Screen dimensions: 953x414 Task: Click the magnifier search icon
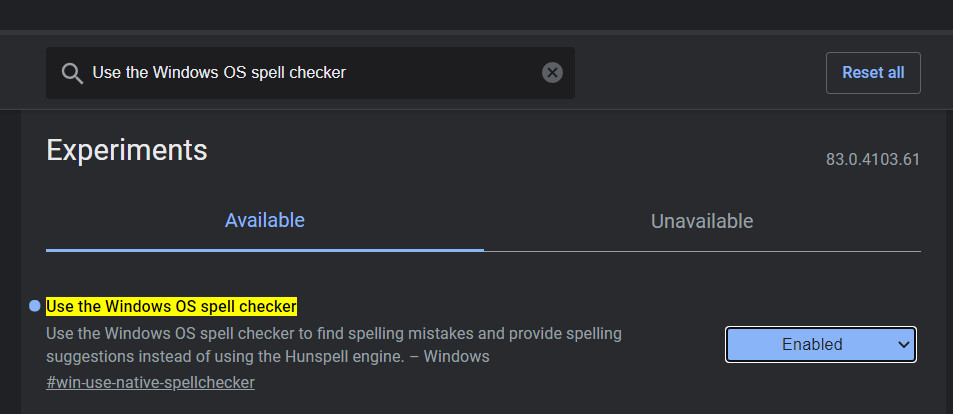[71, 73]
